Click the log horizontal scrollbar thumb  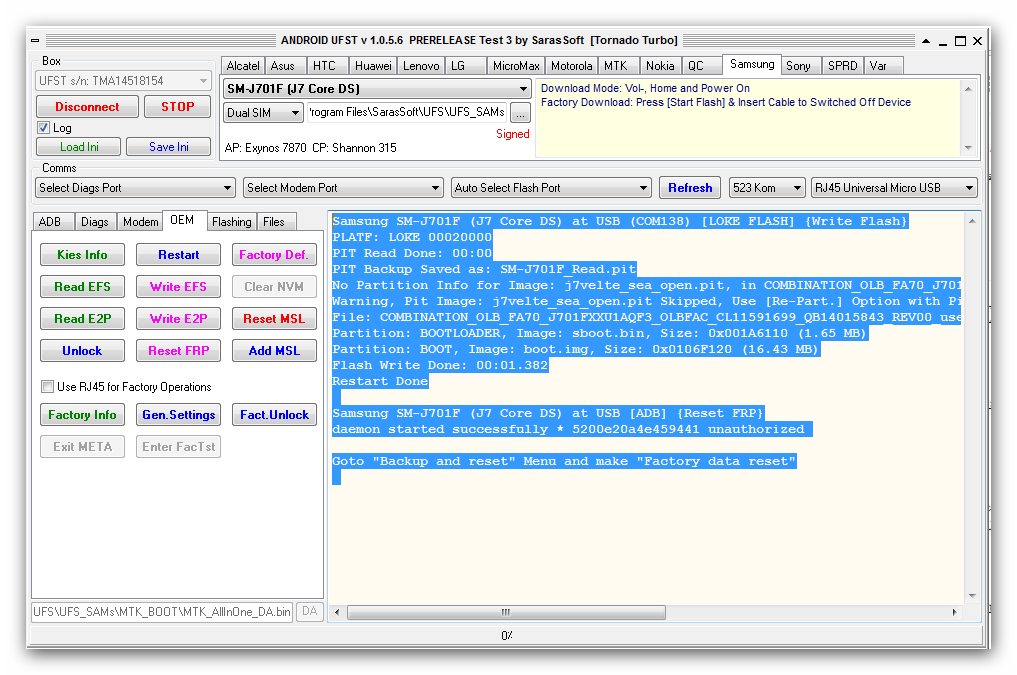point(506,612)
